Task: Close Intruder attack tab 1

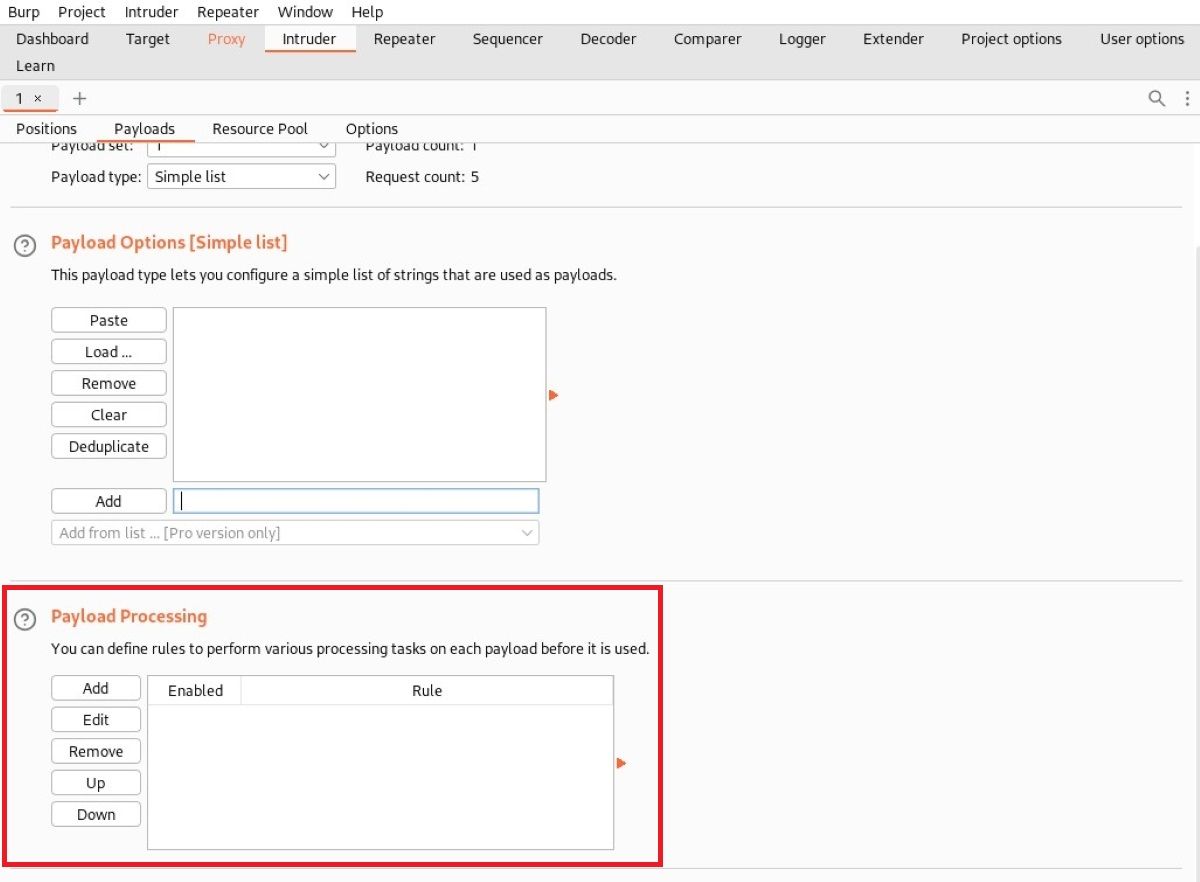Action: pos(38,98)
